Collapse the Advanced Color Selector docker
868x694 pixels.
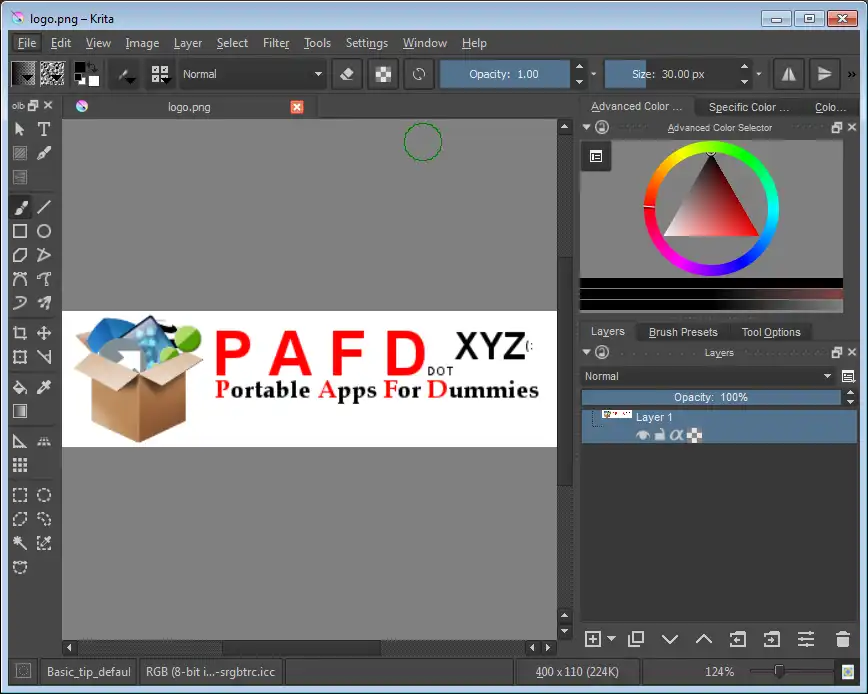click(586, 127)
